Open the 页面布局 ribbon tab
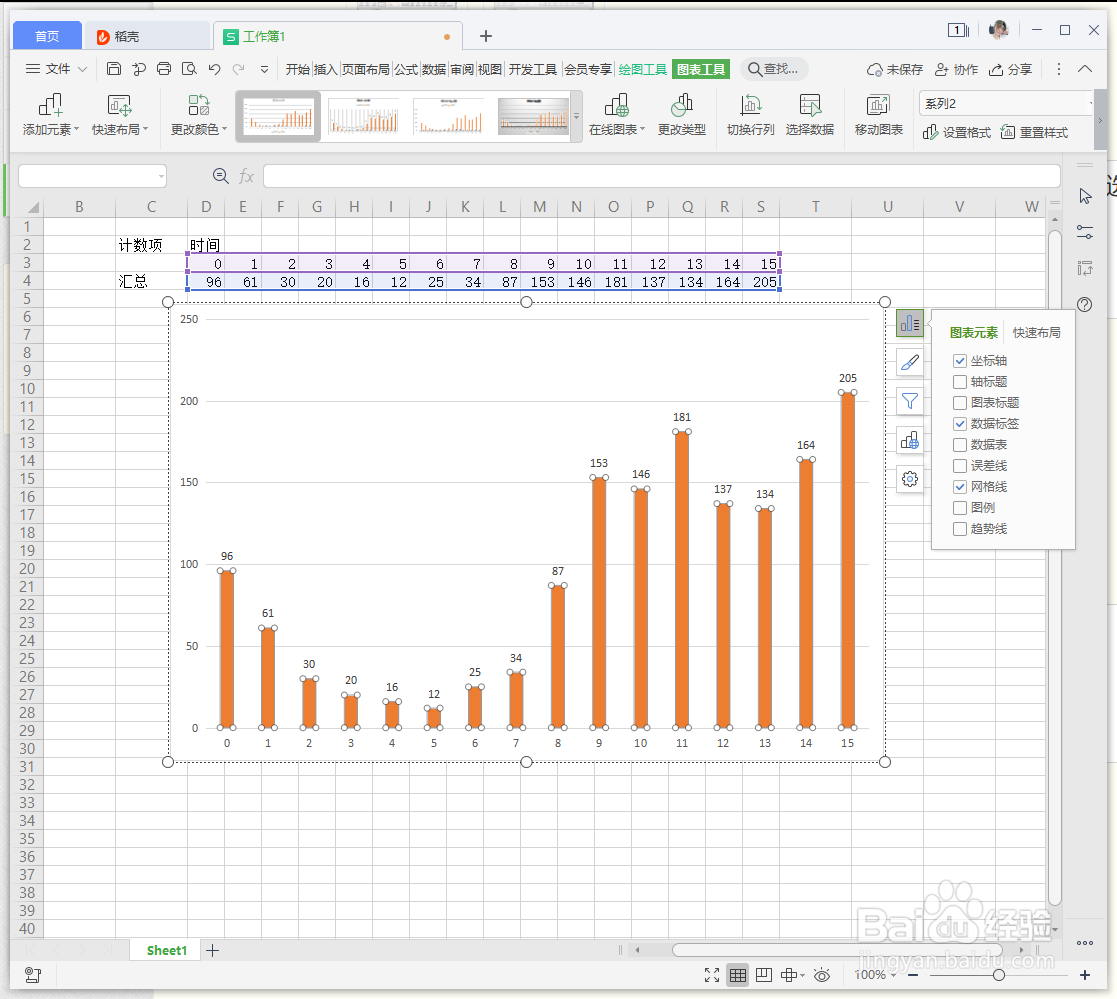The image size is (1117, 999). 366,69
